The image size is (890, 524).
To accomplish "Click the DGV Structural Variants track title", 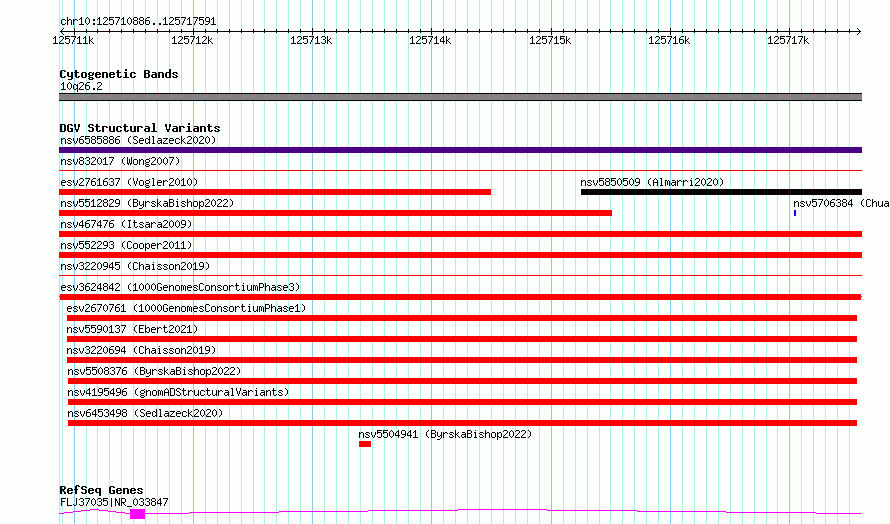I will coord(140,128).
